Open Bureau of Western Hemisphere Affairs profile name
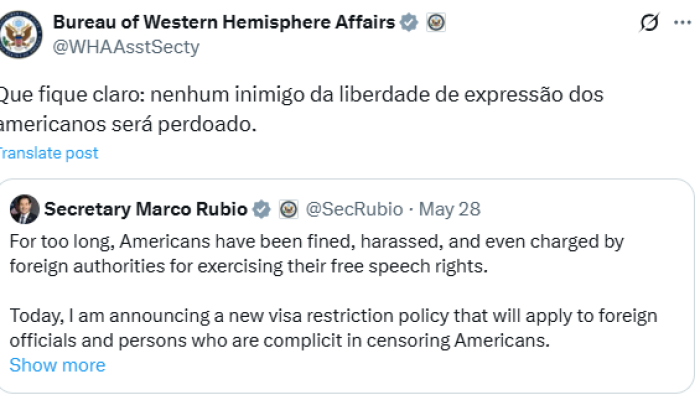 [x=223, y=23]
